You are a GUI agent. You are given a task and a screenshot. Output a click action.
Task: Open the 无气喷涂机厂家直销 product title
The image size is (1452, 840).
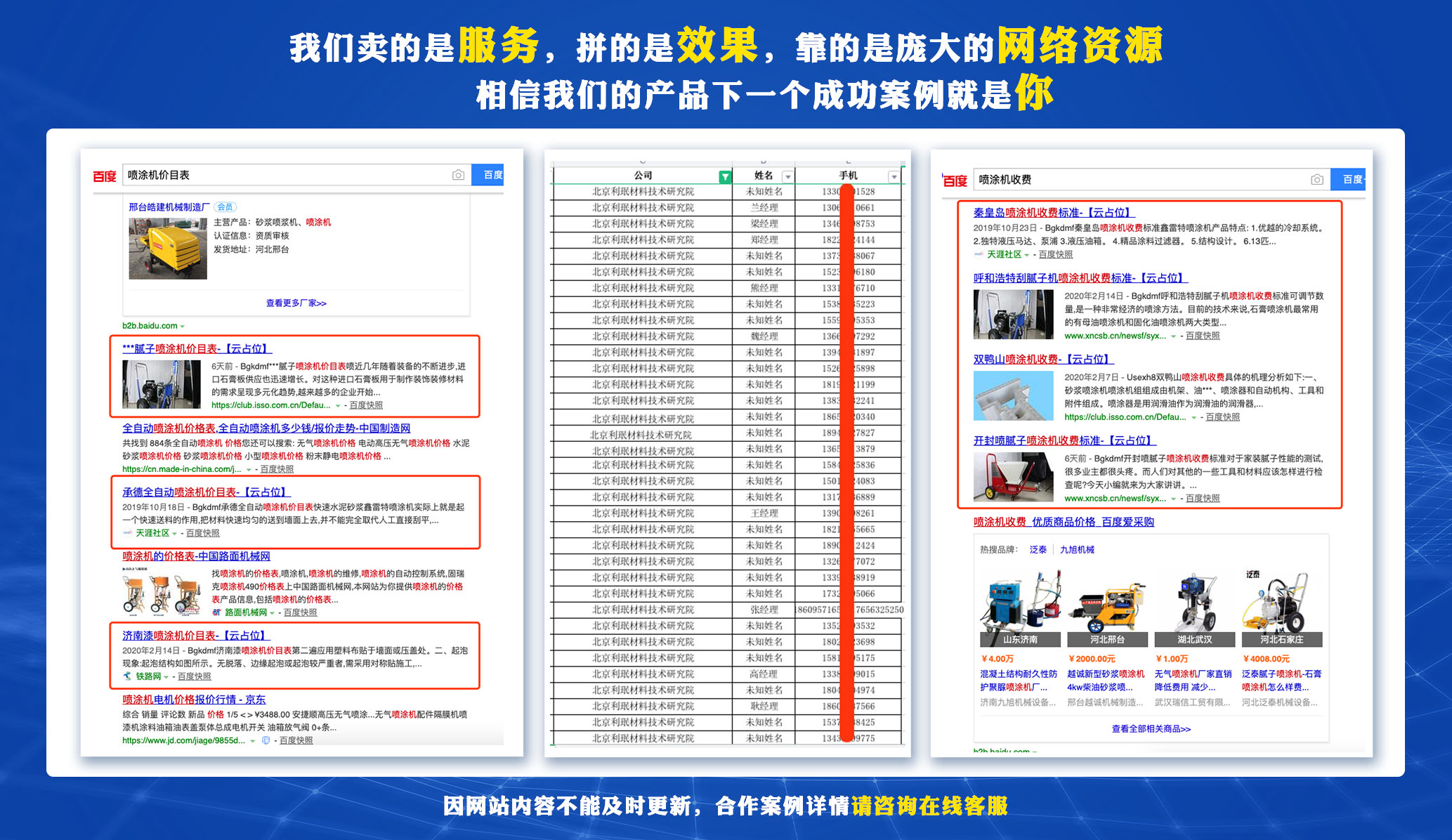(x=1193, y=681)
